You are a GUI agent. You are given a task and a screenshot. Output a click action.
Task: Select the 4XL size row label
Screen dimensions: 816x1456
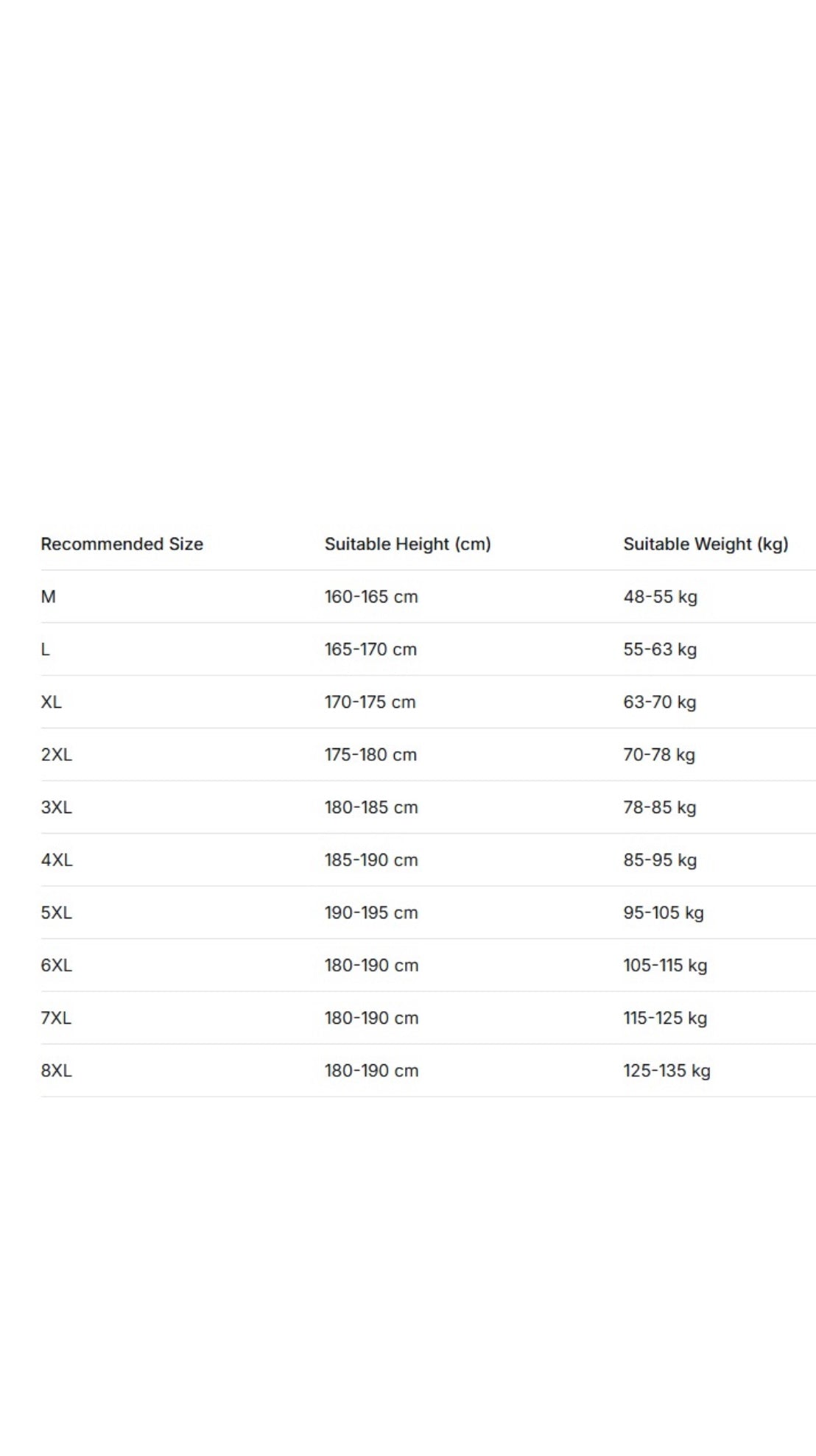coord(57,860)
